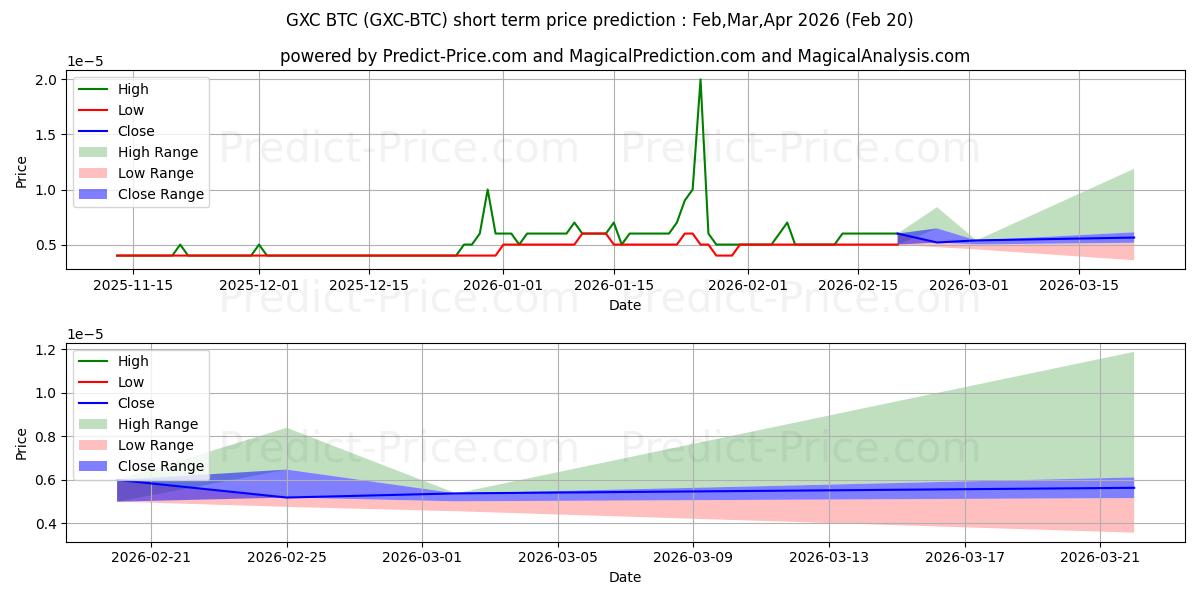Screen dimensions: 1200x600
Task: Click the High Range swatch in bottom chart legend
Action: point(96,424)
